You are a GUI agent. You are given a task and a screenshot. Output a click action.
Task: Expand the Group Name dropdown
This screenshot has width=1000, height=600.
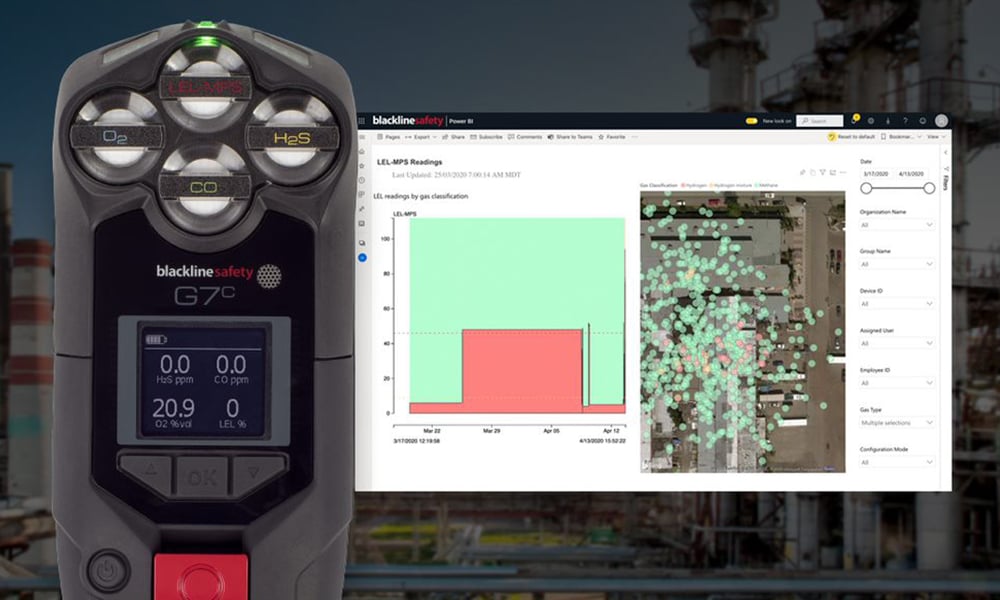tap(897, 265)
